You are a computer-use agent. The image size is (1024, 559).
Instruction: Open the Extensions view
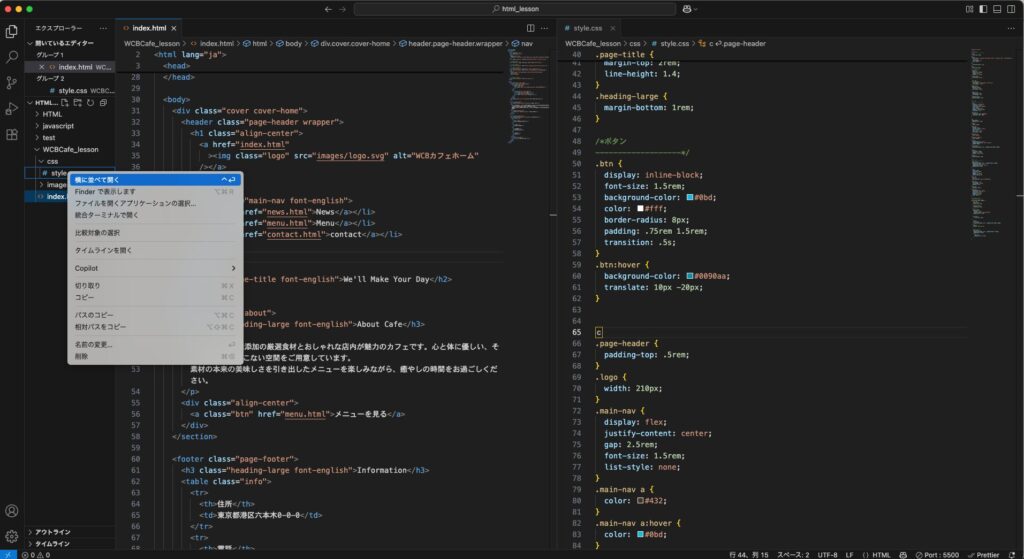pyautogui.click(x=12, y=134)
